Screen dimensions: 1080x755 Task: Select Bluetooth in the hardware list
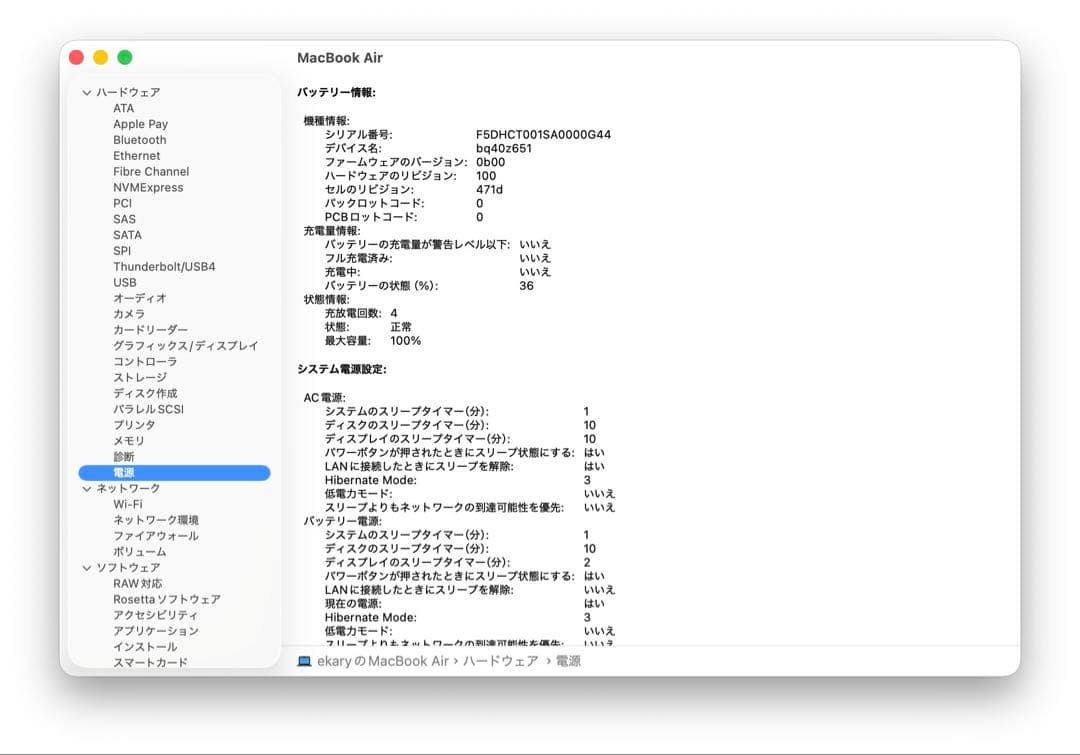(139, 139)
